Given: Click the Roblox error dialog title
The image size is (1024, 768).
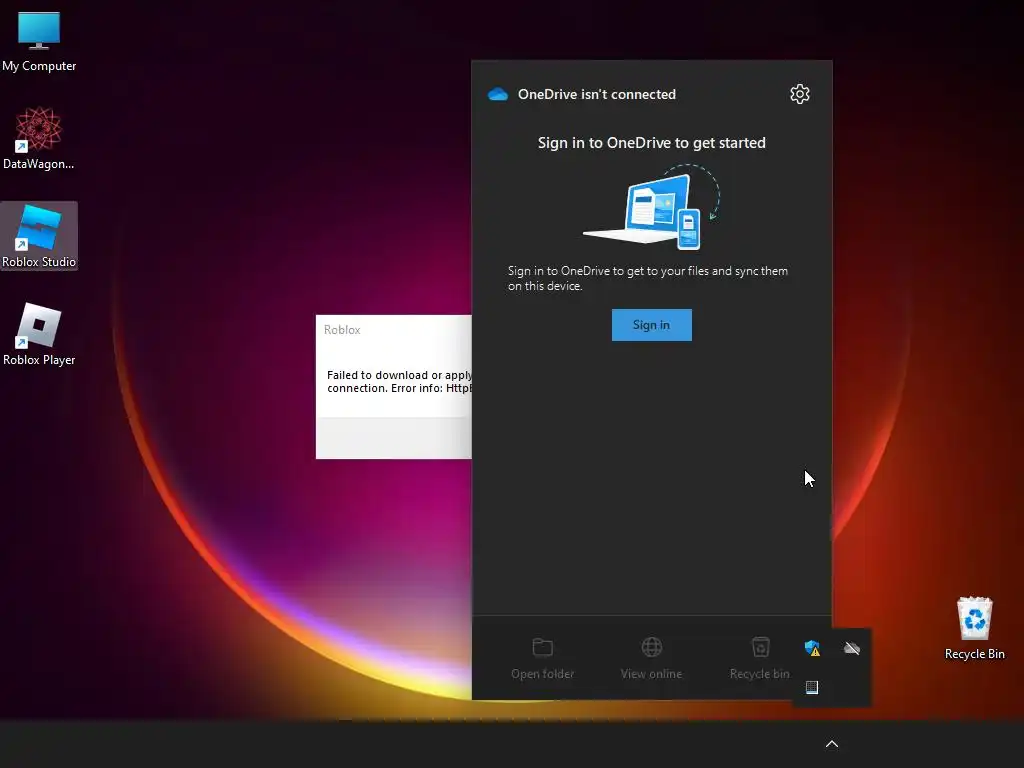Looking at the screenshot, I should [x=342, y=330].
